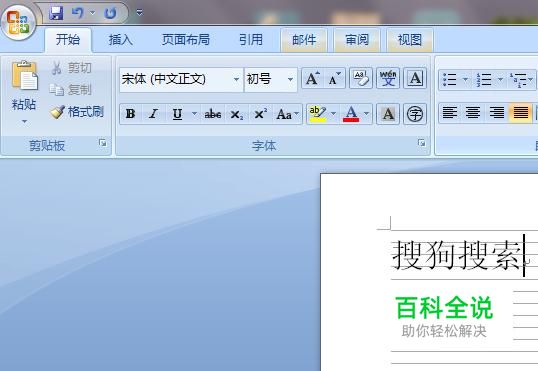Redo or repeat the last action
The width and height of the screenshot is (538, 371).
(x=110, y=13)
